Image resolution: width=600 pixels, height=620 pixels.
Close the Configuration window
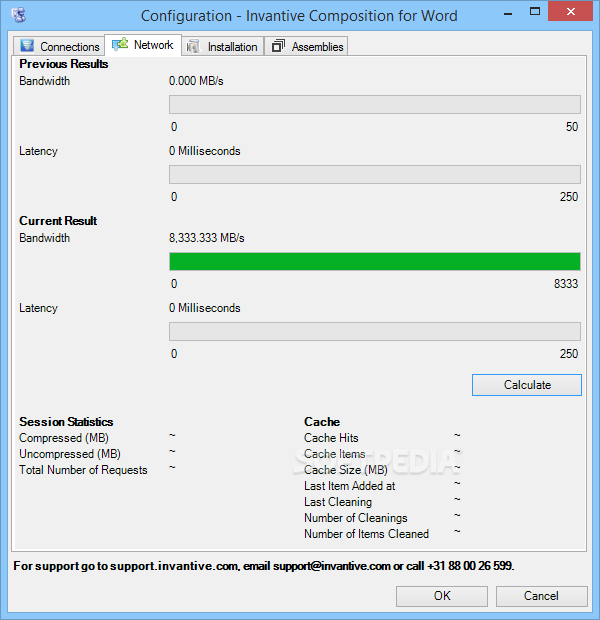click(570, 12)
